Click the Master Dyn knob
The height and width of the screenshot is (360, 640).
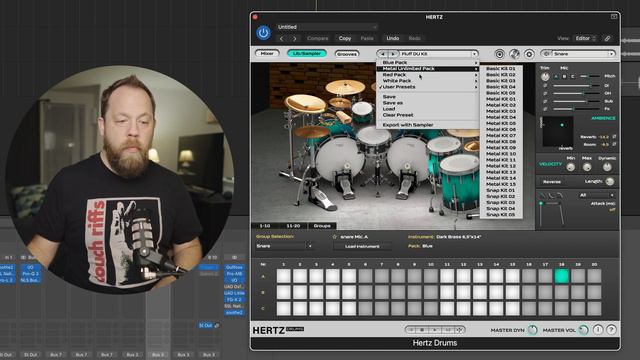click(x=532, y=330)
